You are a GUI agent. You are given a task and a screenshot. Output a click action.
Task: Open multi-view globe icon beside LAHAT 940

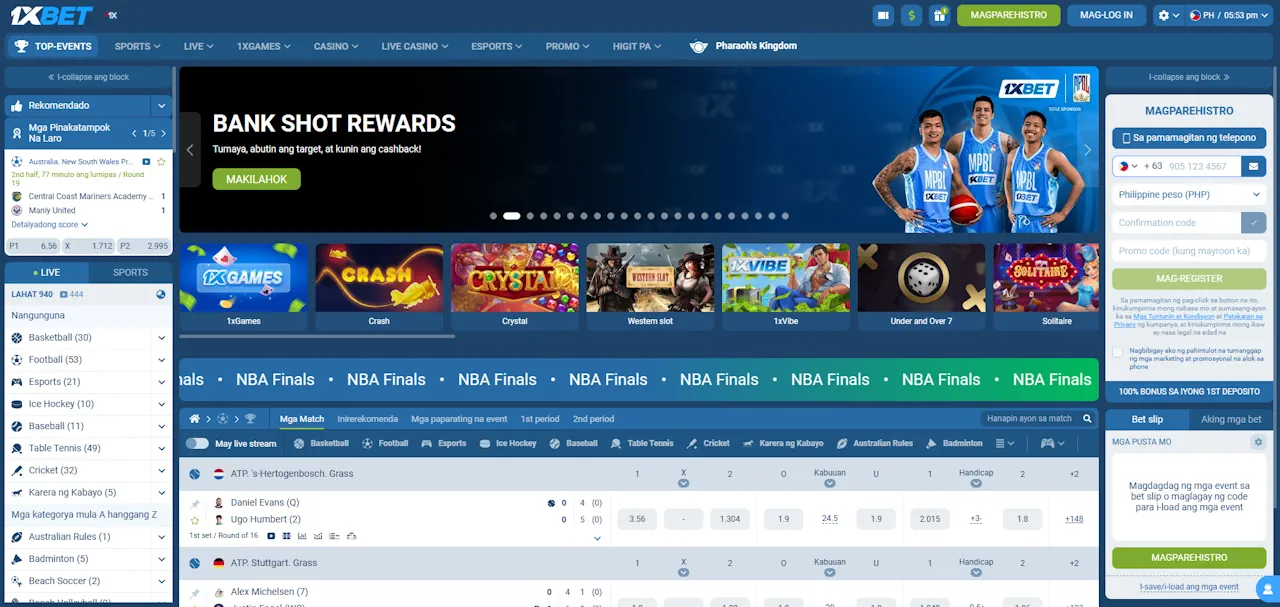tap(161, 295)
